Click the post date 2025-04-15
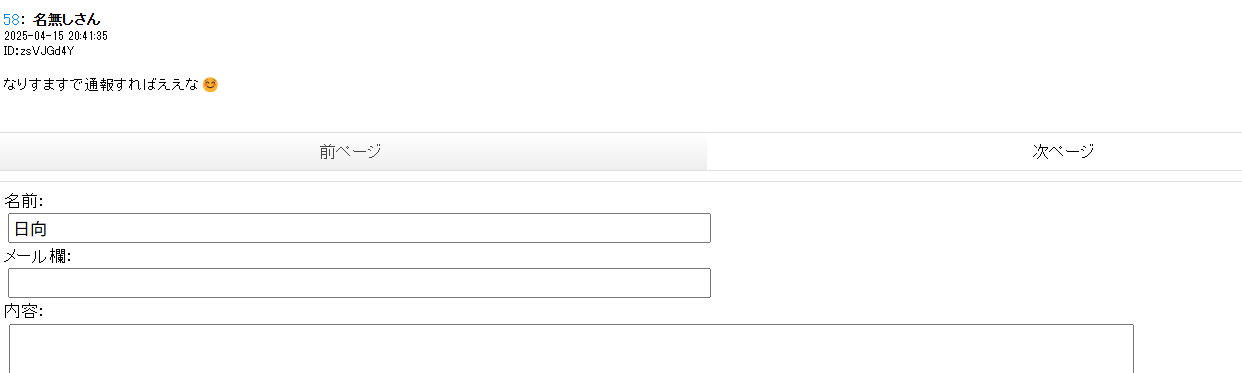This screenshot has width=1242, height=373. (35, 35)
